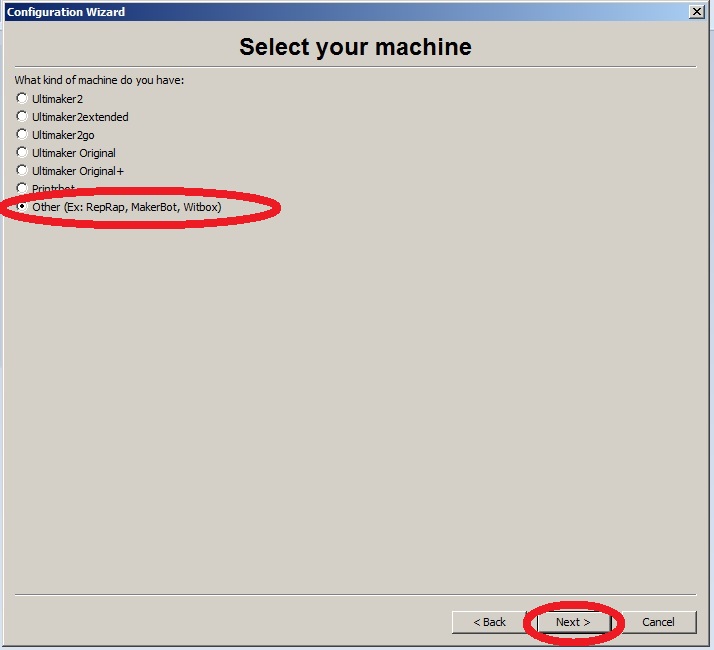Close the Configuration Wizard window

pyautogui.click(x=697, y=12)
